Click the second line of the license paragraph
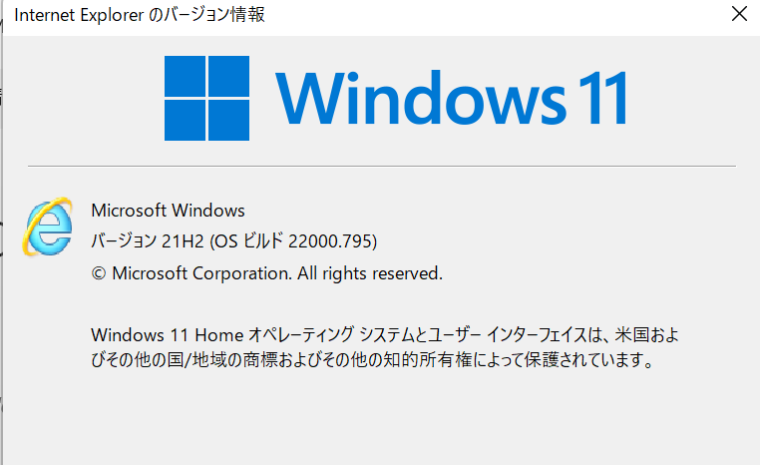Image resolution: width=760 pixels, height=465 pixels. (372, 360)
